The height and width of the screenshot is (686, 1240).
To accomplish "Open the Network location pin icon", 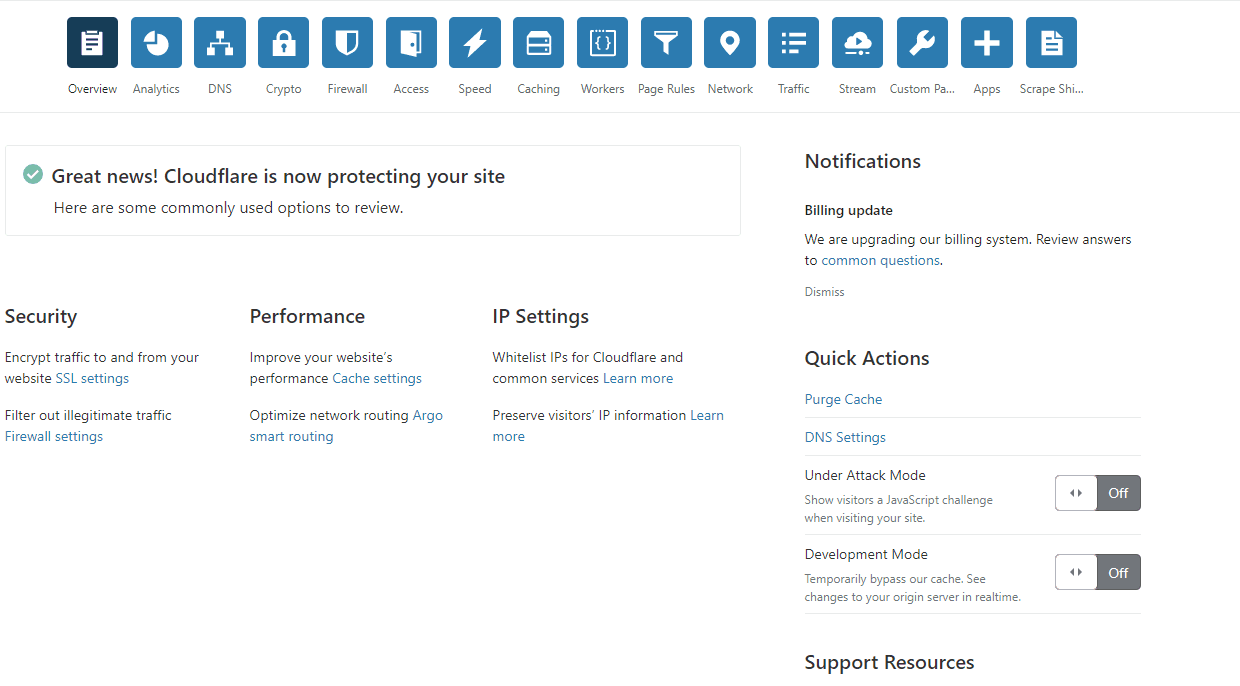I will pyautogui.click(x=730, y=43).
